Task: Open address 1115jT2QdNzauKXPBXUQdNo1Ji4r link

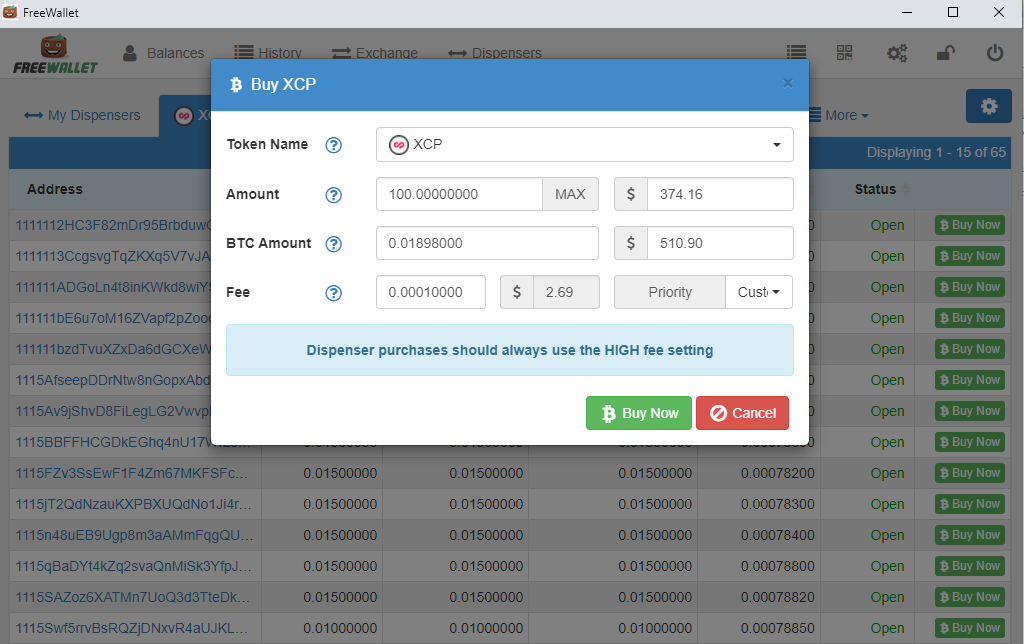Action: 133,504
